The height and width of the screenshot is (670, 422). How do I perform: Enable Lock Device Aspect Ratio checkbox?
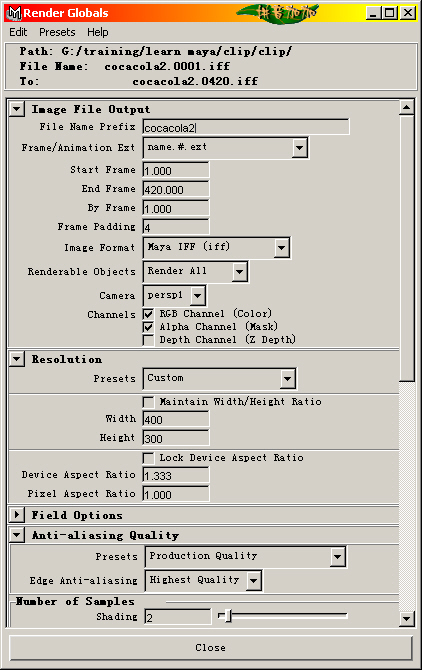tap(148, 458)
